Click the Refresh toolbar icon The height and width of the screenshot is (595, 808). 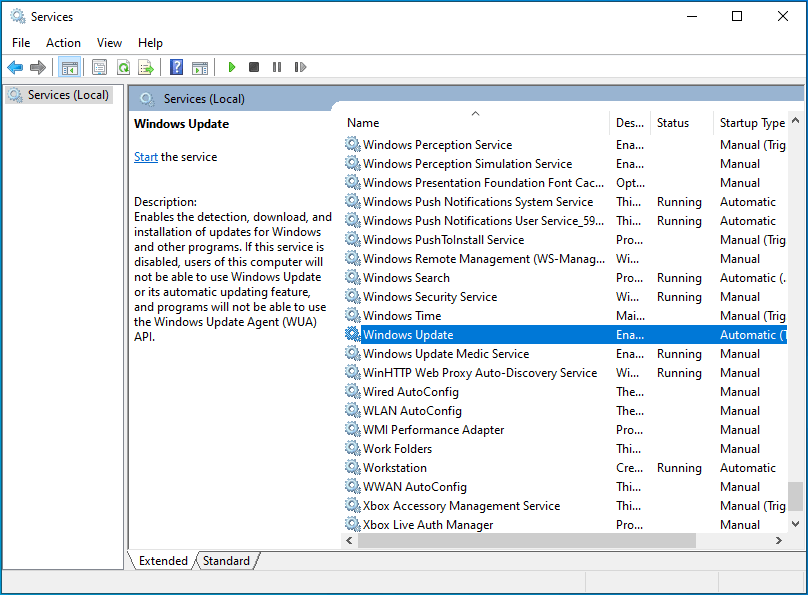(123, 67)
